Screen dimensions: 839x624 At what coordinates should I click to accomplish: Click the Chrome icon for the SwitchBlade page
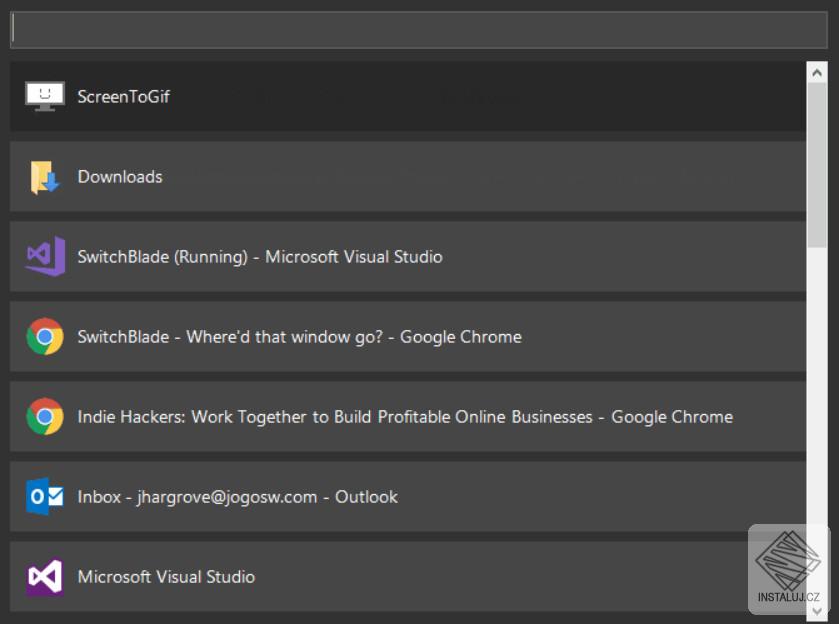point(45,337)
